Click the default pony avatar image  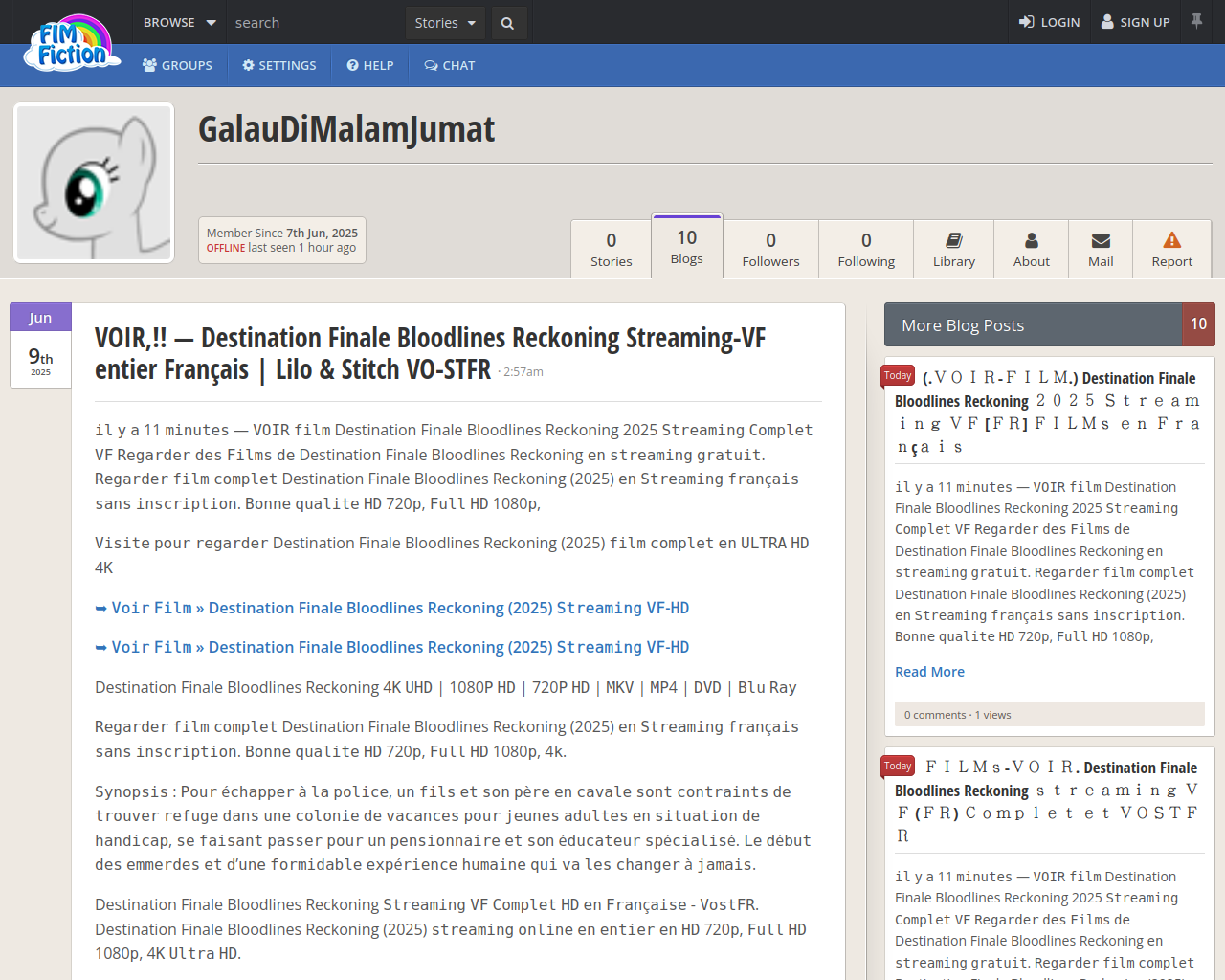coord(94,183)
